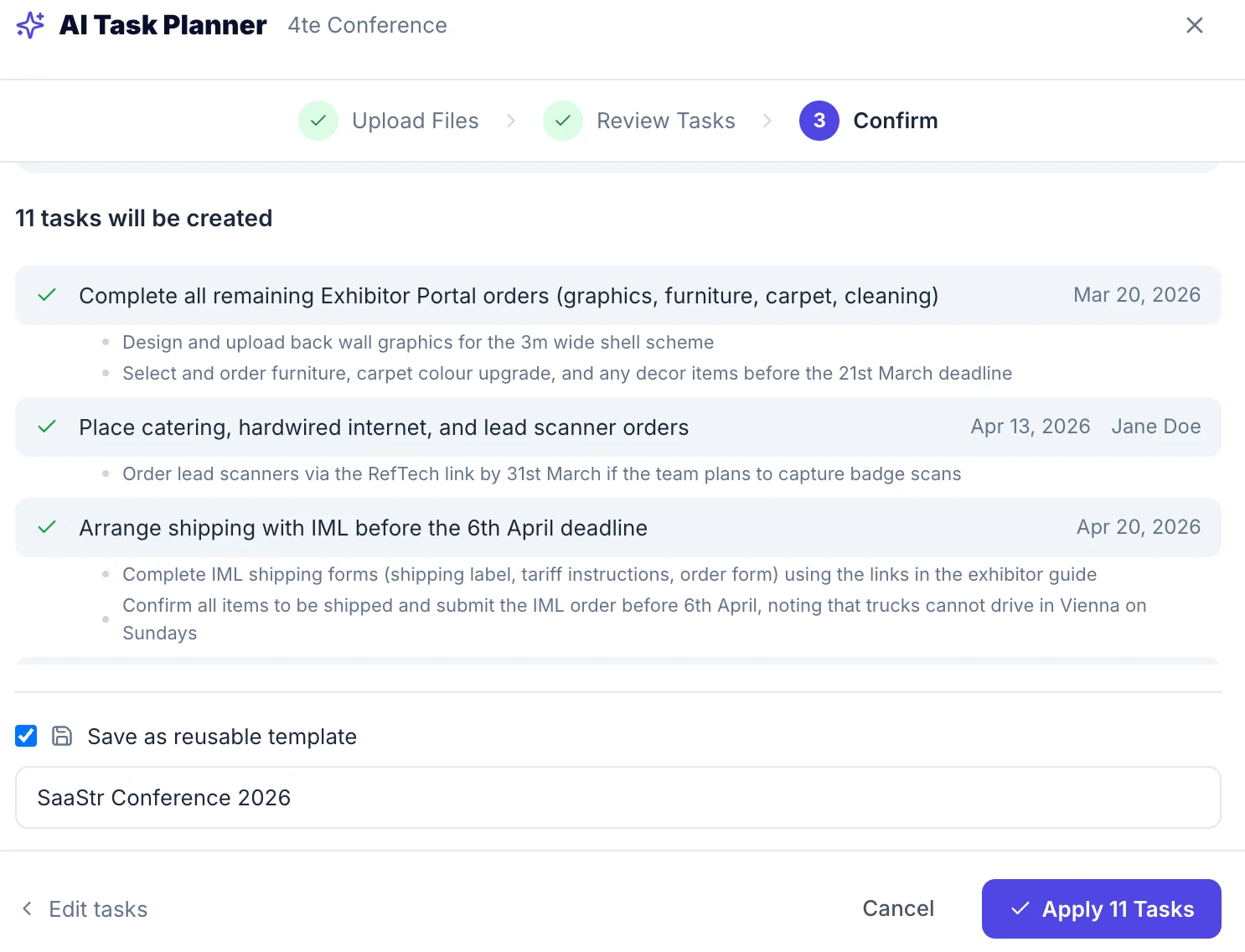The height and width of the screenshot is (952, 1245).
Task: Select the Review Tasks step
Action: 665,121
